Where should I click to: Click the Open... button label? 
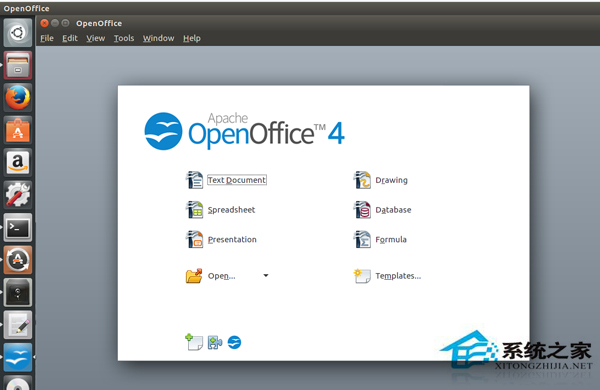pos(221,276)
